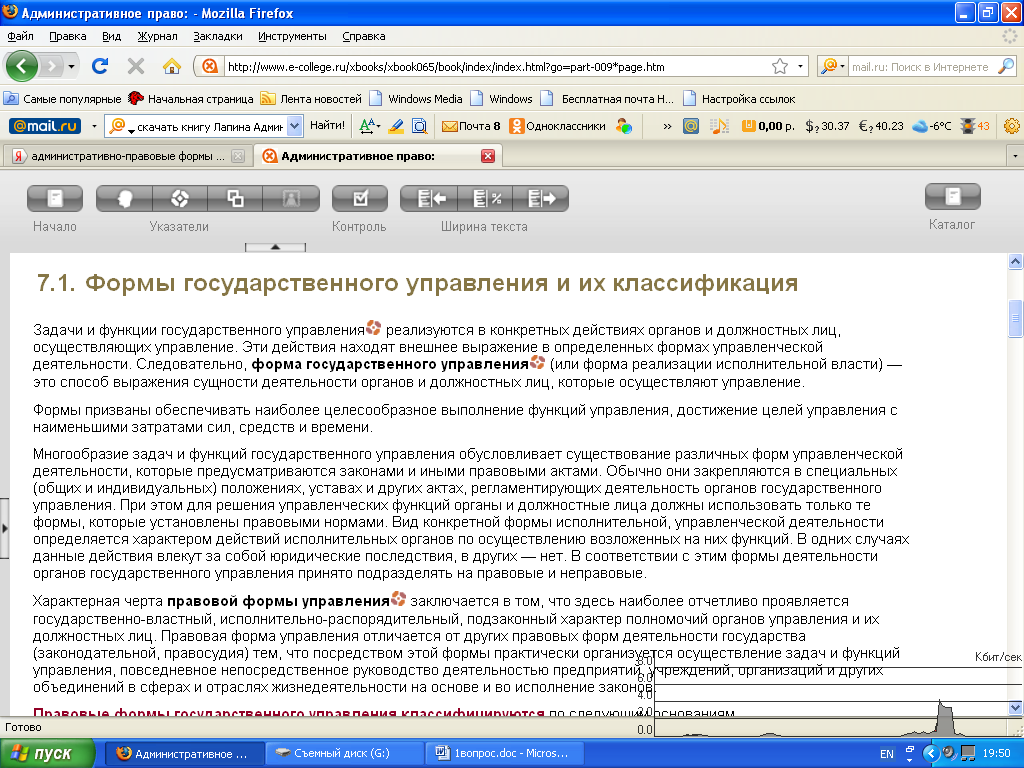1024x768 pixels.
Task: Open the @mail.ru logo menu arrow
Action: [x=94, y=126]
